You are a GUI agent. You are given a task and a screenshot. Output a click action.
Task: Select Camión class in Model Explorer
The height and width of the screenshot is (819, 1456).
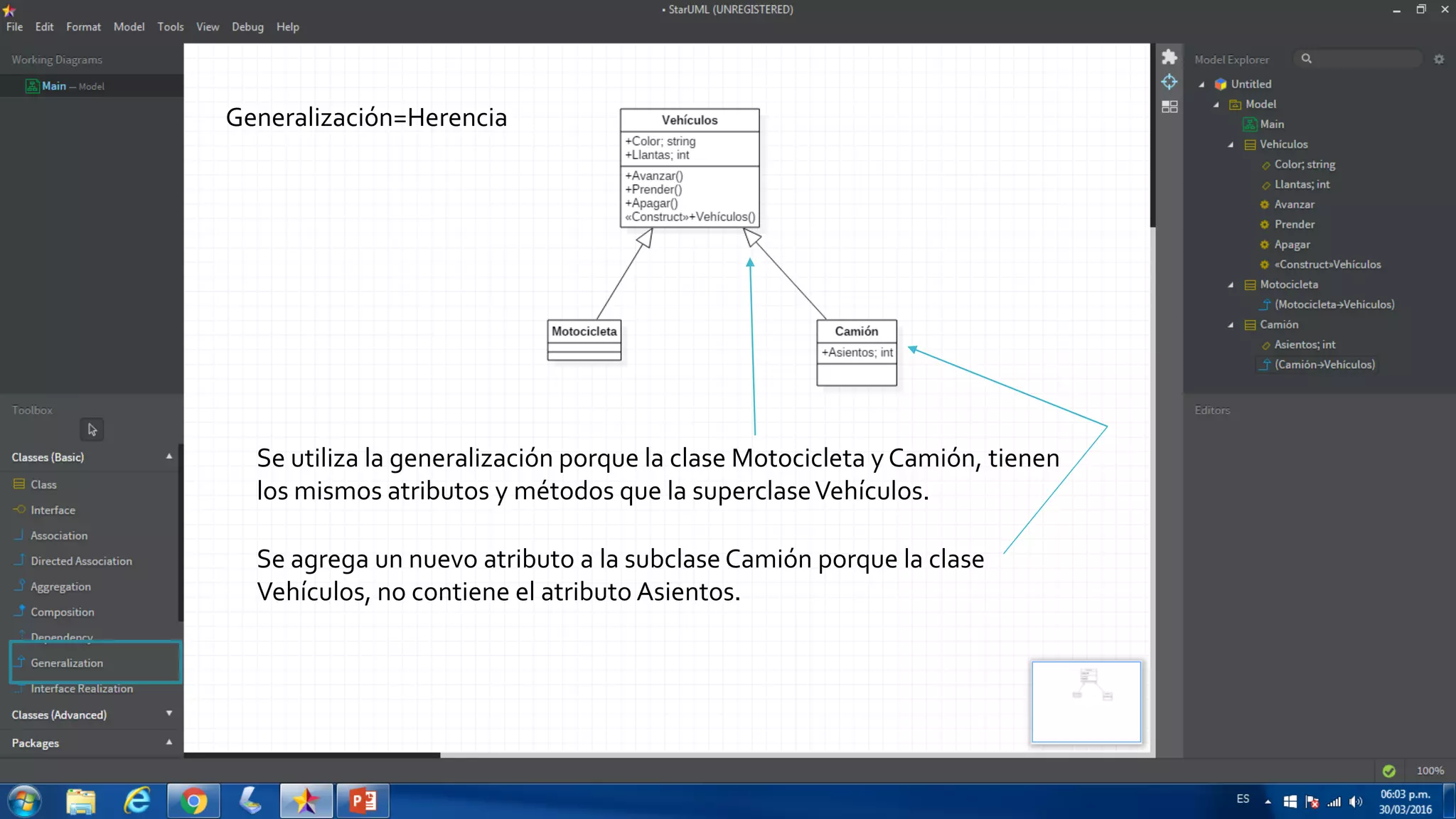[x=1271, y=324]
